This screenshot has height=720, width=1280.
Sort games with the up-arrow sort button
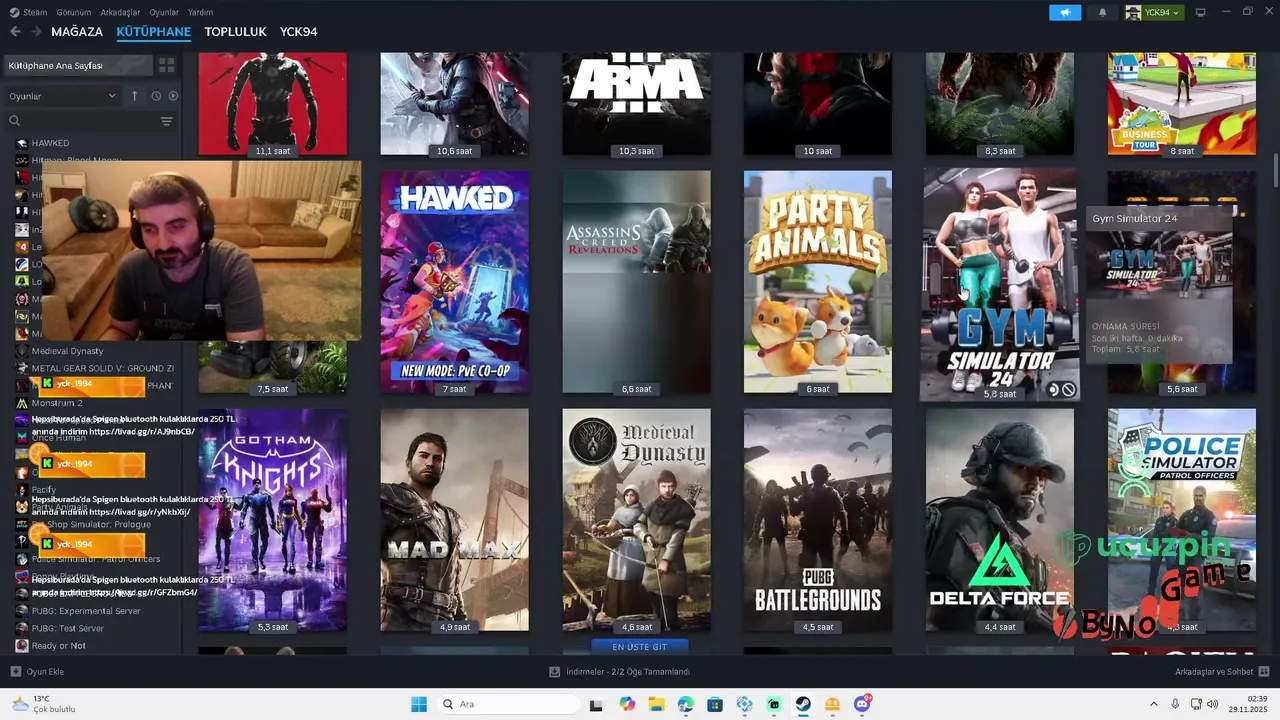(134, 96)
